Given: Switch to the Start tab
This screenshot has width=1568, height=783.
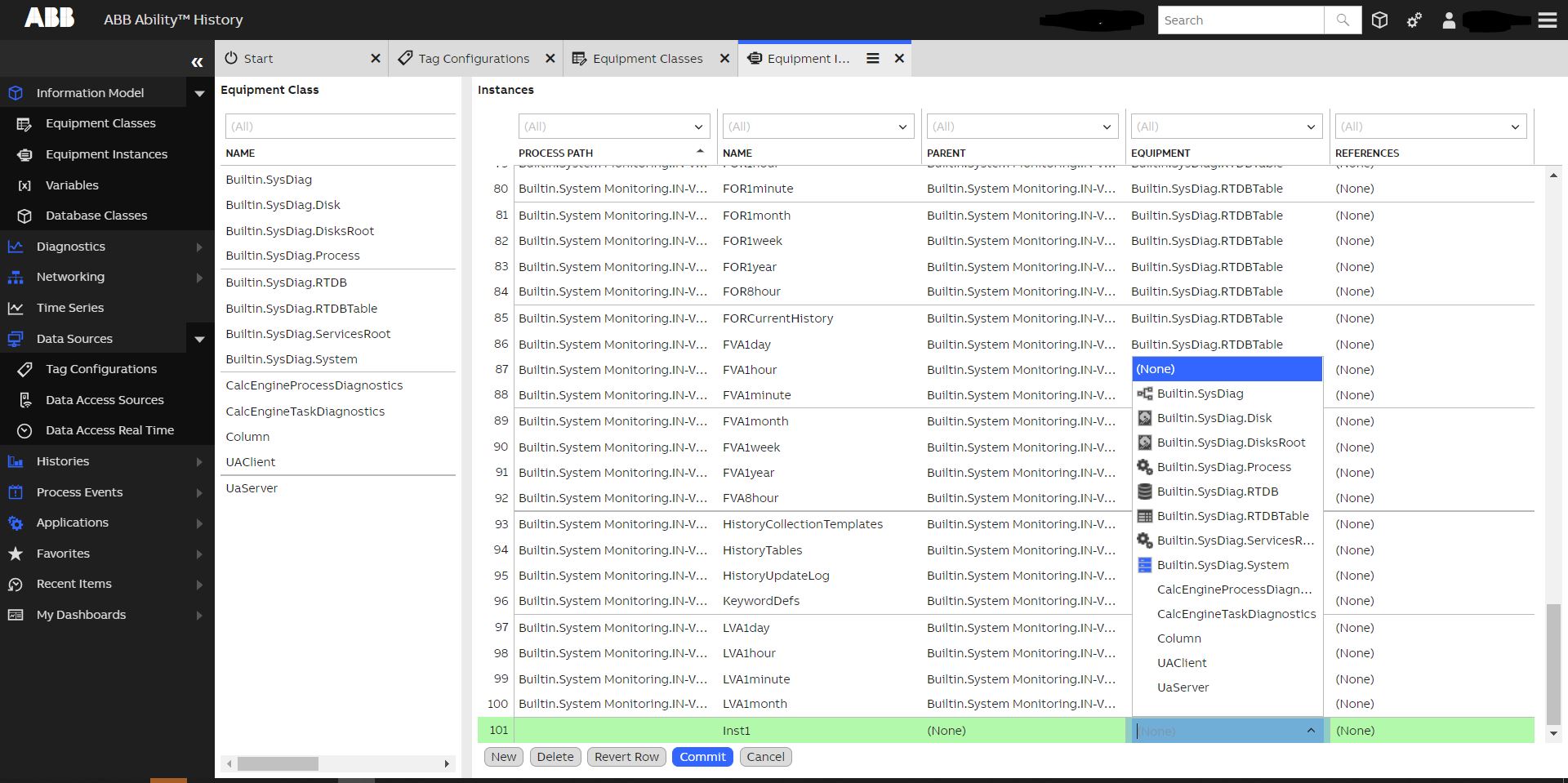Looking at the screenshot, I should point(302,59).
